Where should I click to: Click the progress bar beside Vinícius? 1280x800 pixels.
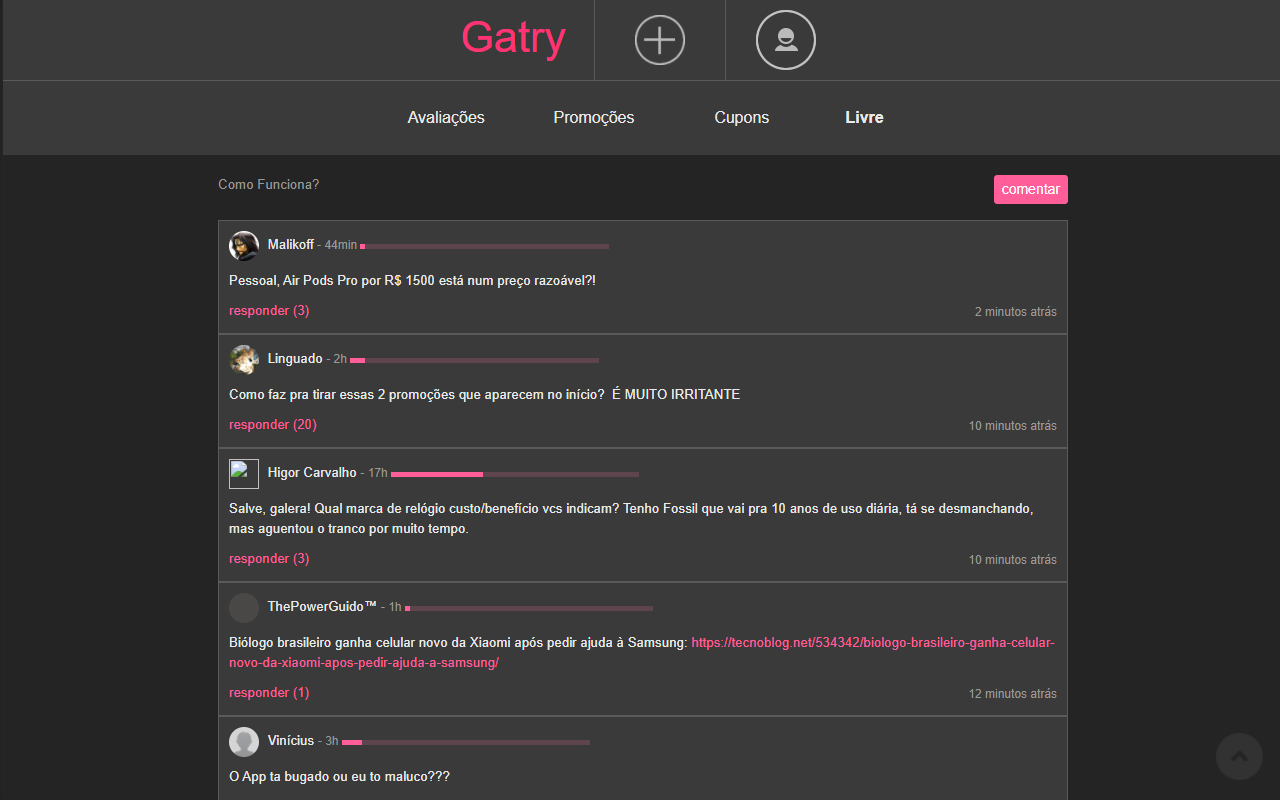click(x=466, y=742)
